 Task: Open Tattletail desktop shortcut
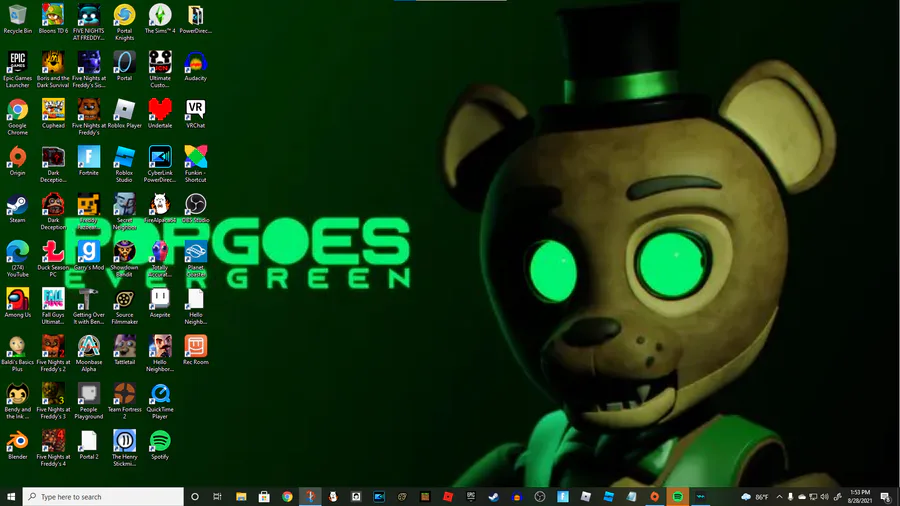(x=125, y=351)
